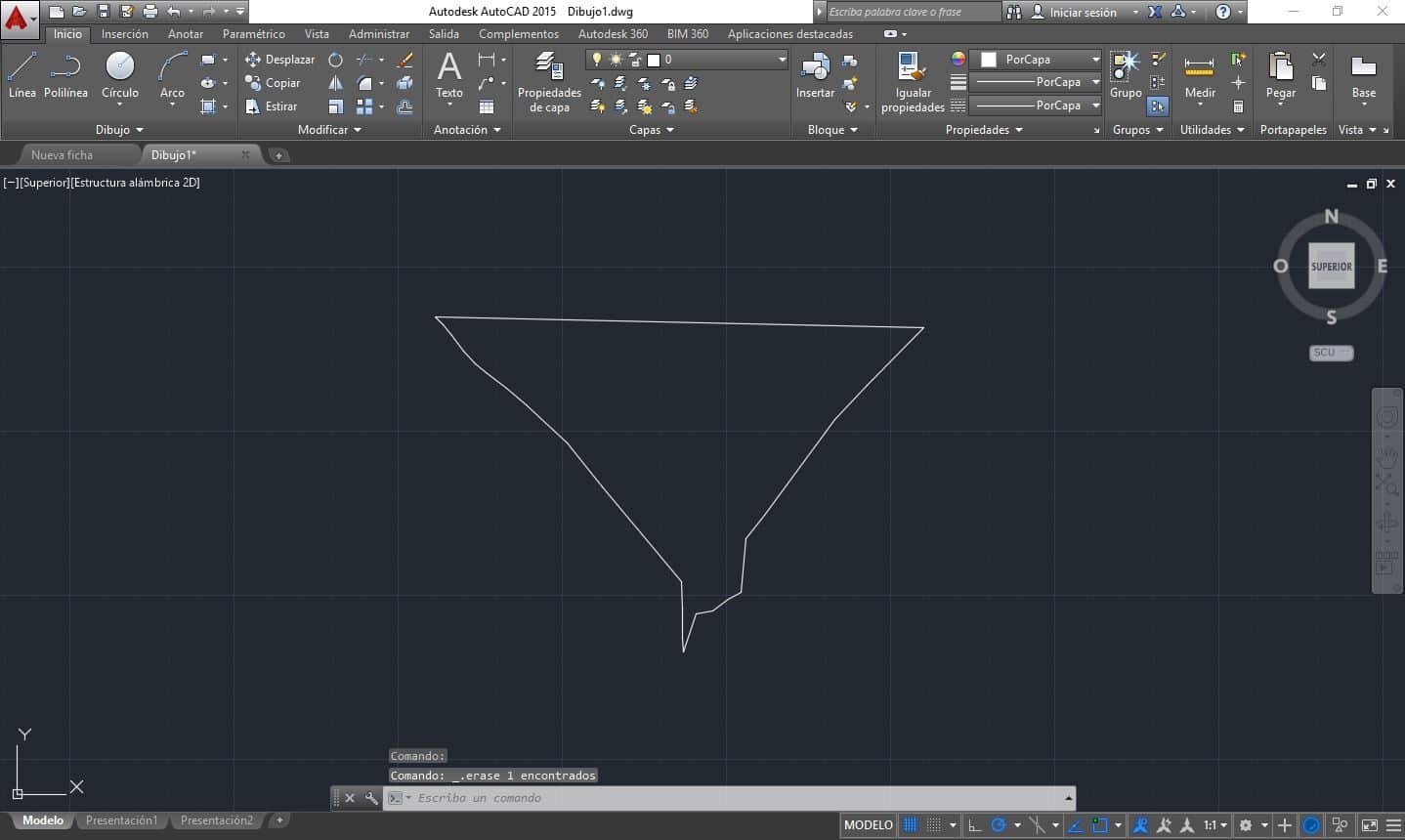The width and height of the screenshot is (1405, 840).
Task: Click the table tool in Anotación
Action: tap(487, 106)
